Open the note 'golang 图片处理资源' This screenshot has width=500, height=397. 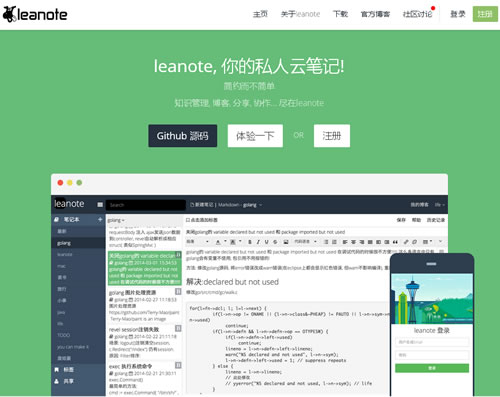(x=144, y=305)
